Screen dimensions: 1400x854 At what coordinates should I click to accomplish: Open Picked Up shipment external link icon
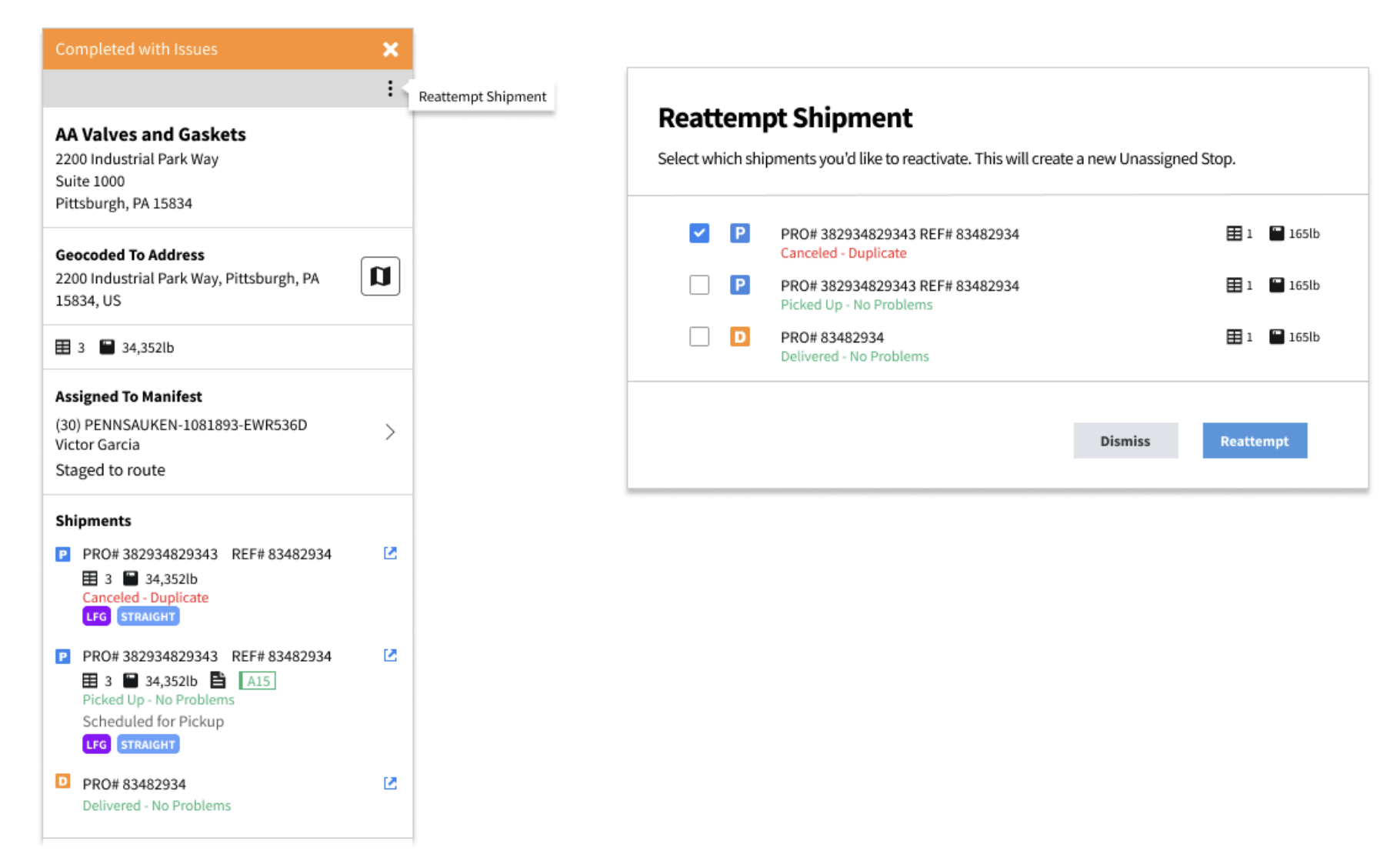pos(390,656)
